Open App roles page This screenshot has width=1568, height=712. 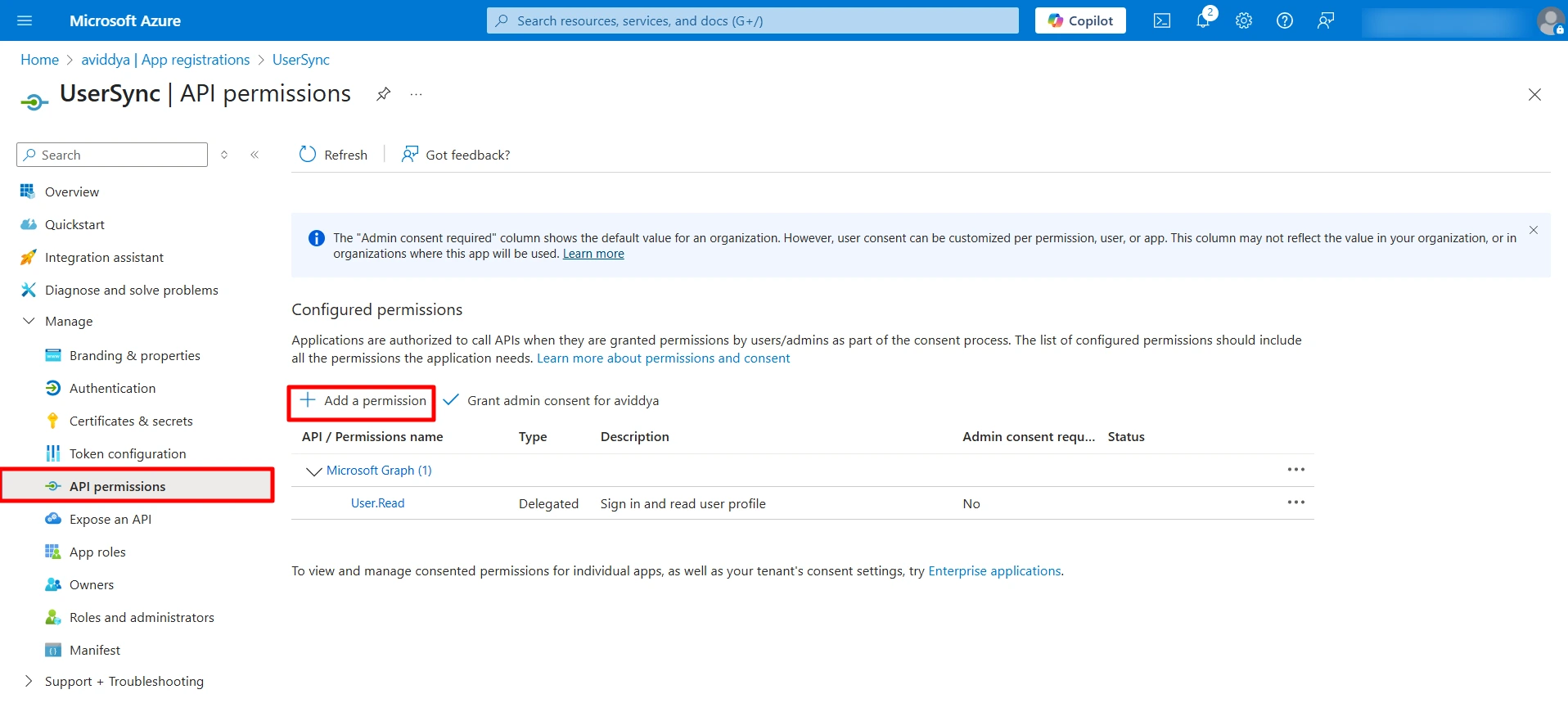97,552
